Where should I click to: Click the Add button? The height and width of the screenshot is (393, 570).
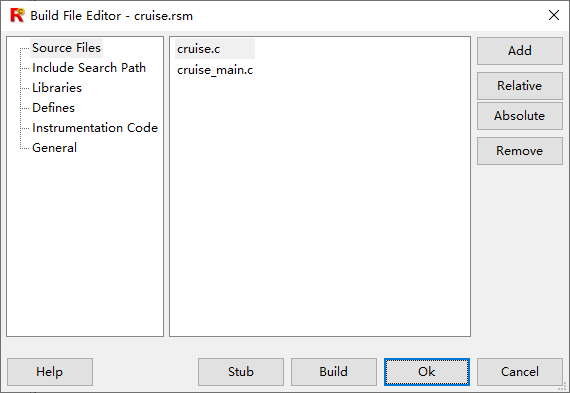pyautogui.click(x=519, y=51)
